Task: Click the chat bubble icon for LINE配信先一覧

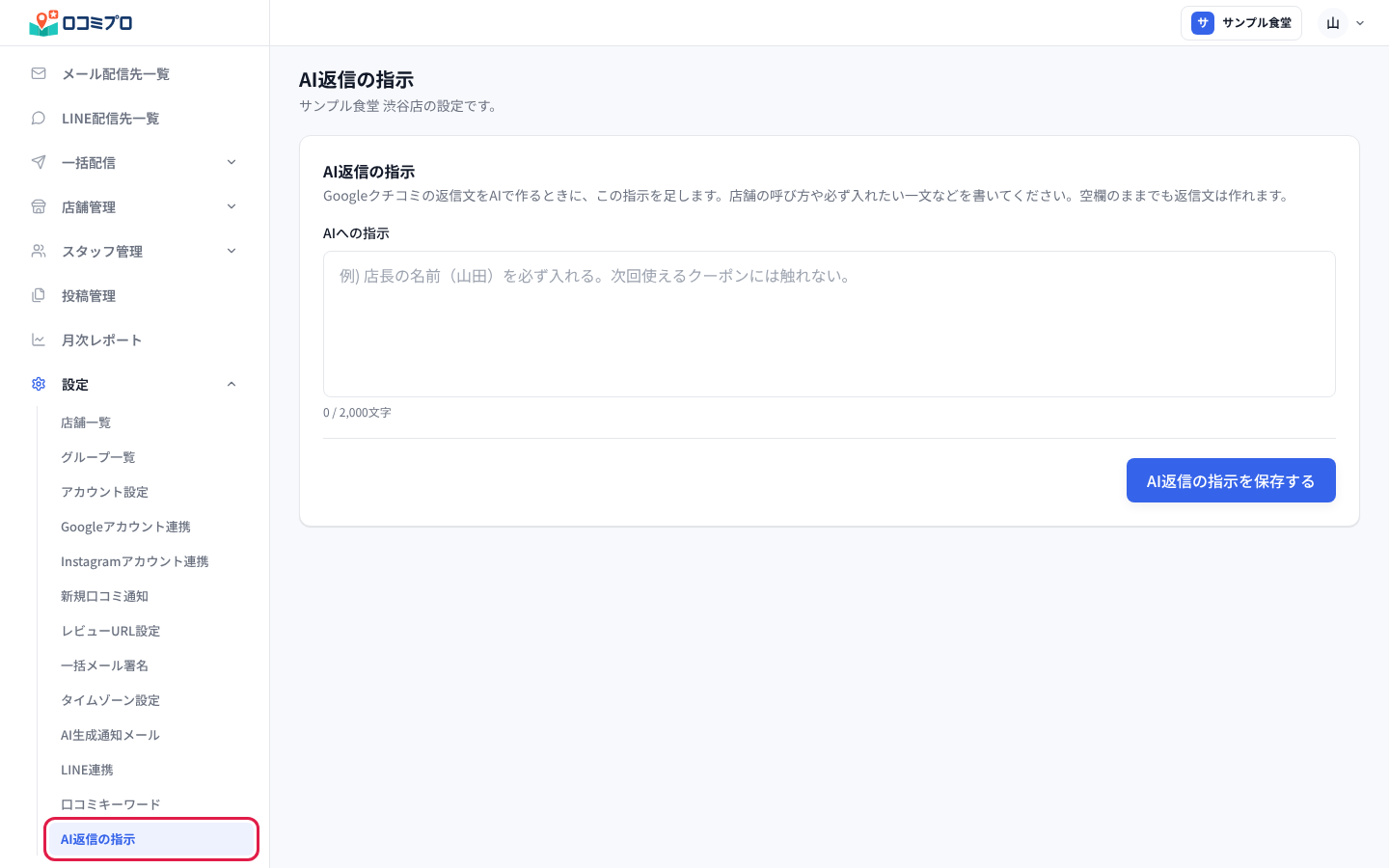Action: 39,118
